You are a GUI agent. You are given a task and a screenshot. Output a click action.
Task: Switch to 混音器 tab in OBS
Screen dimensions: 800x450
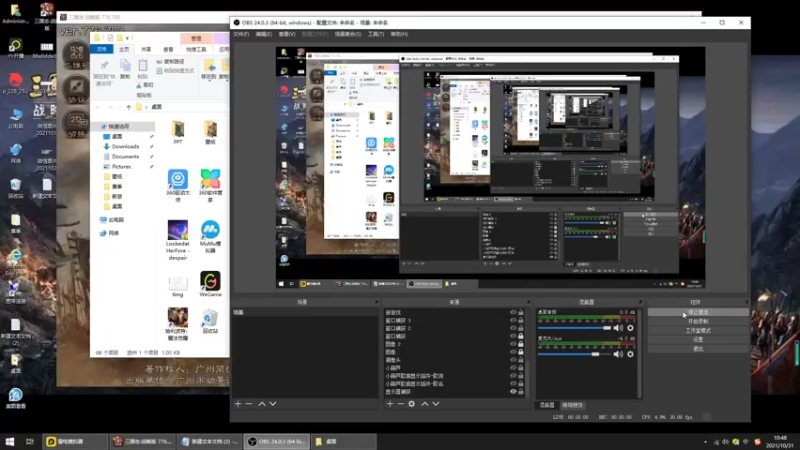547,405
